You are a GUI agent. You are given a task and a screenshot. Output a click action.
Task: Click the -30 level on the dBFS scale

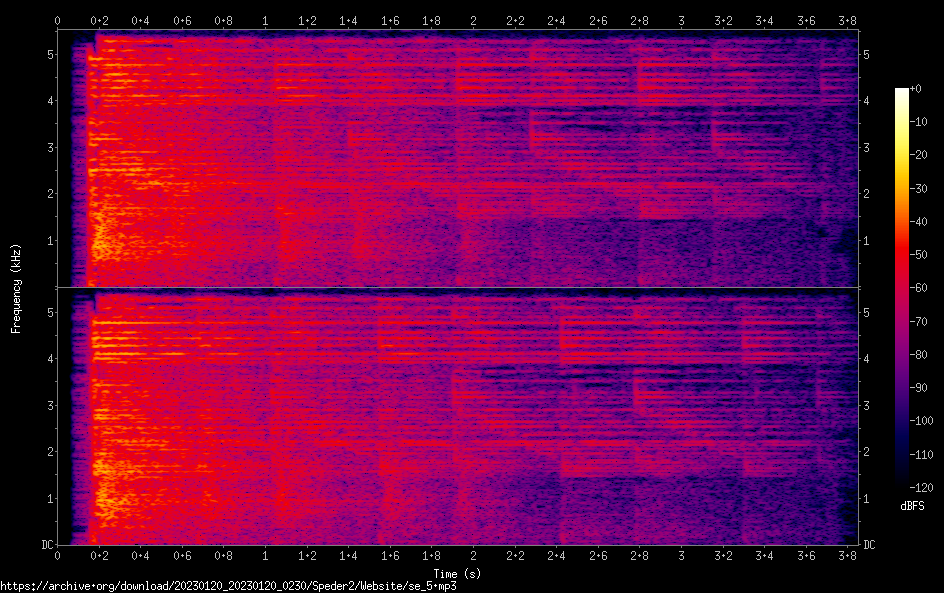pos(922,189)
